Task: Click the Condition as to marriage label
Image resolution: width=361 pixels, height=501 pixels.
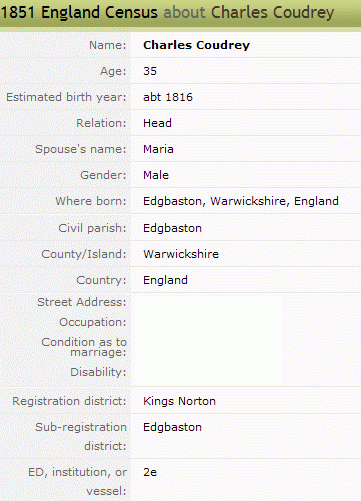Action: (84, 347)
